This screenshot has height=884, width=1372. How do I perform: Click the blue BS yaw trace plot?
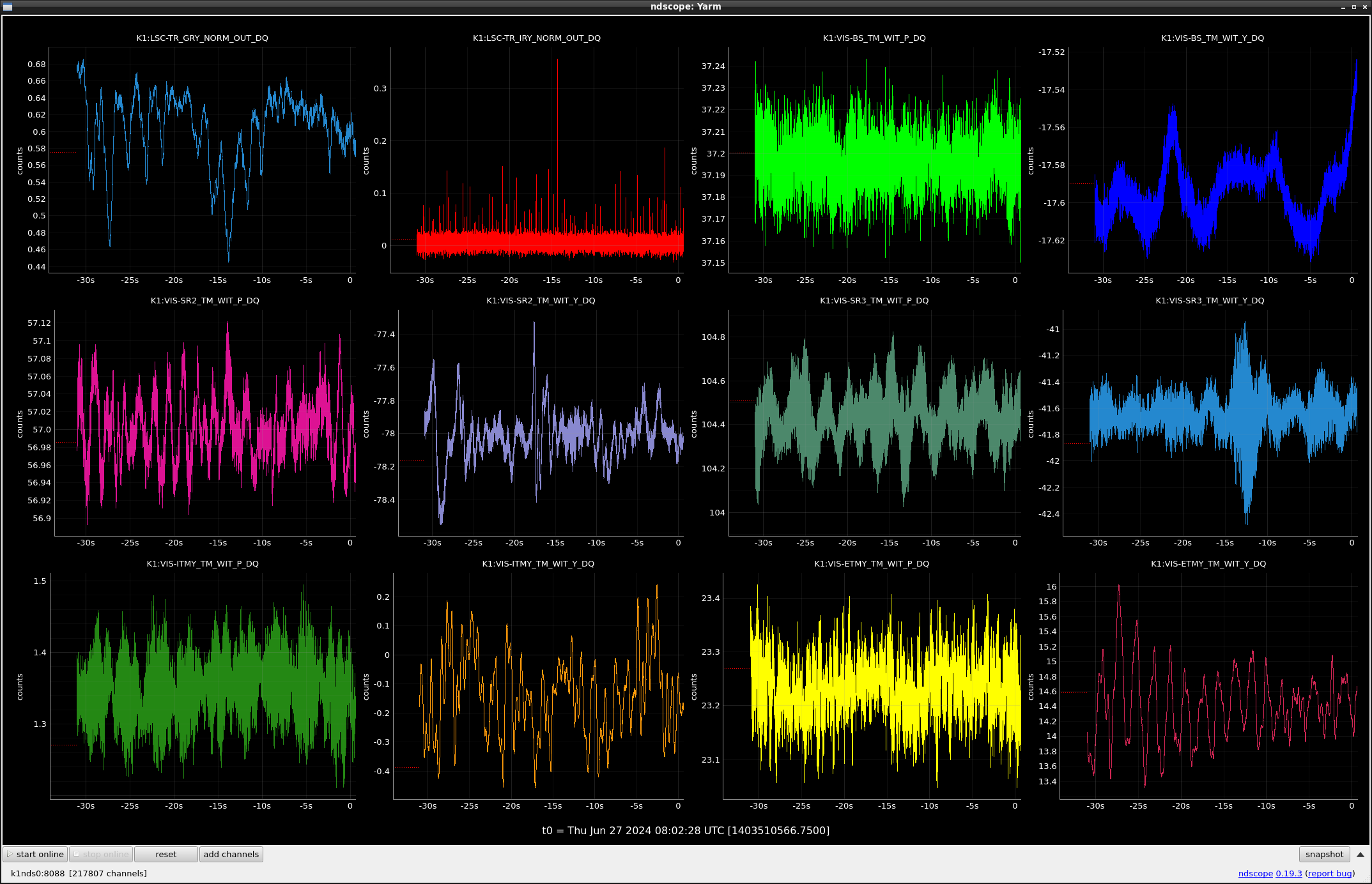pyautogui.click(x=1213, y=160)
